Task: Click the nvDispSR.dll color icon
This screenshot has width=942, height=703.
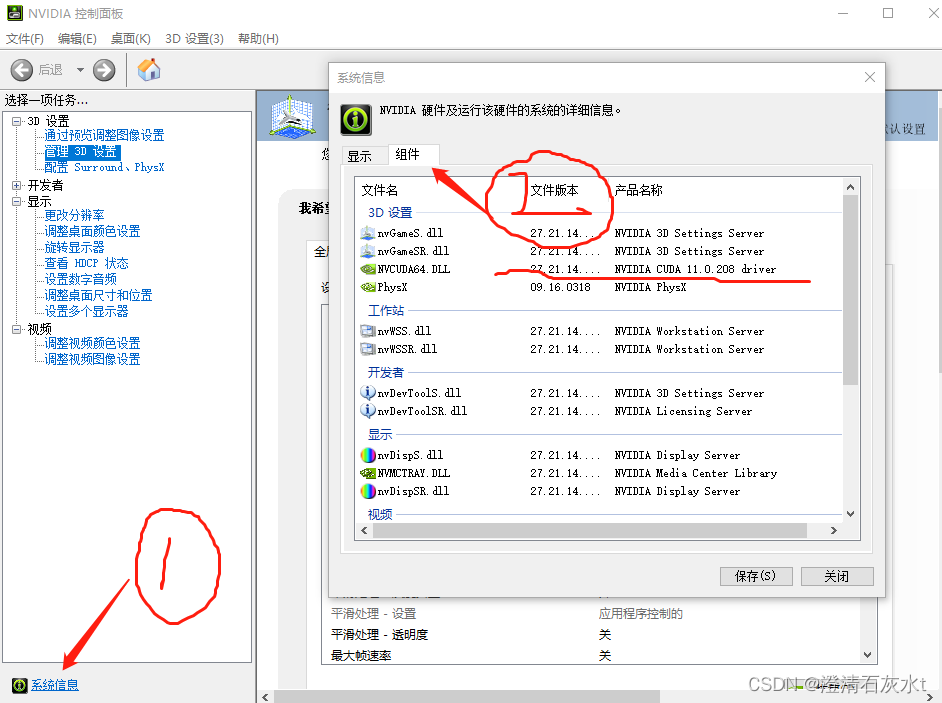Action: coord(368,491)
